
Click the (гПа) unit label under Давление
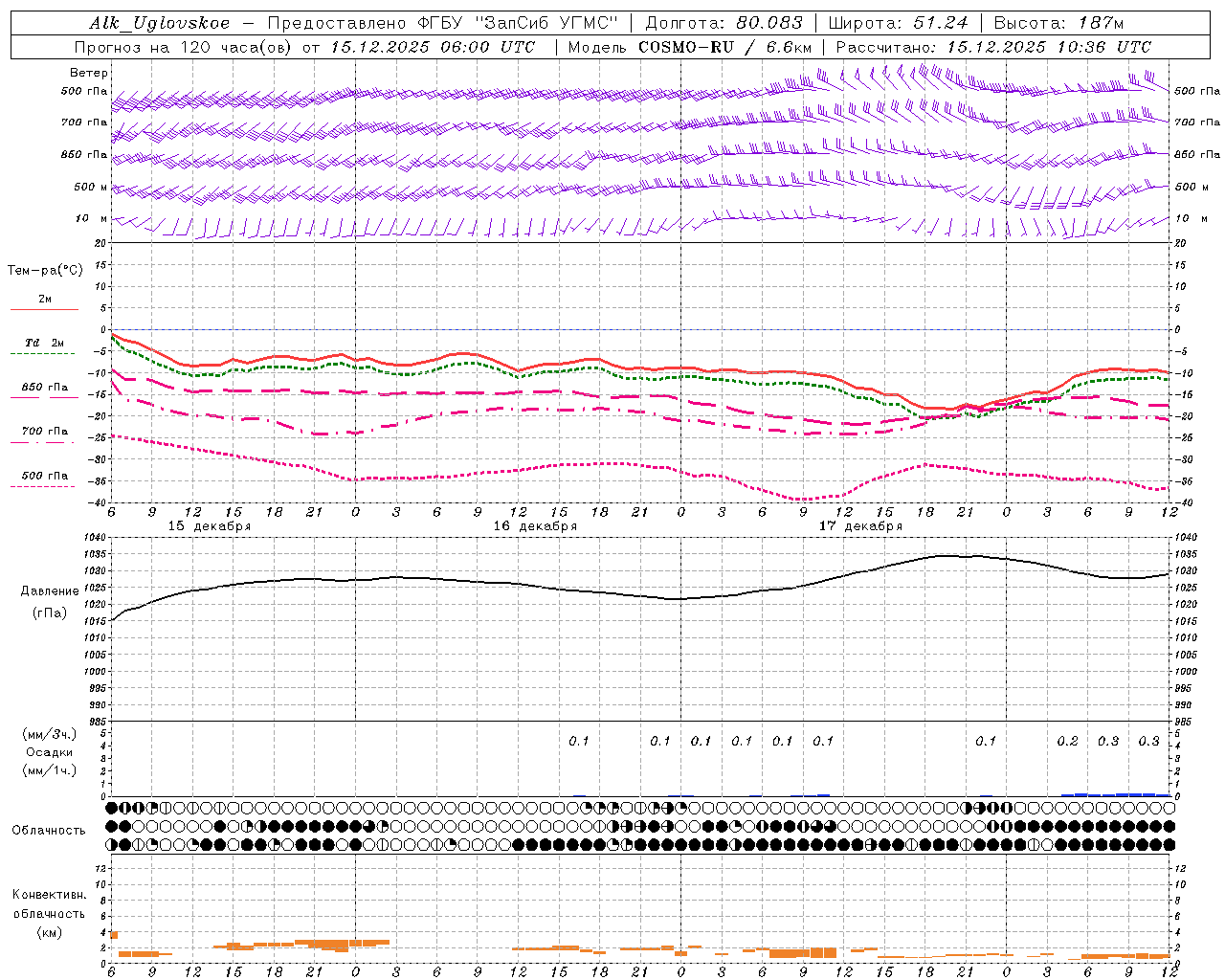(x=49, y=612)
